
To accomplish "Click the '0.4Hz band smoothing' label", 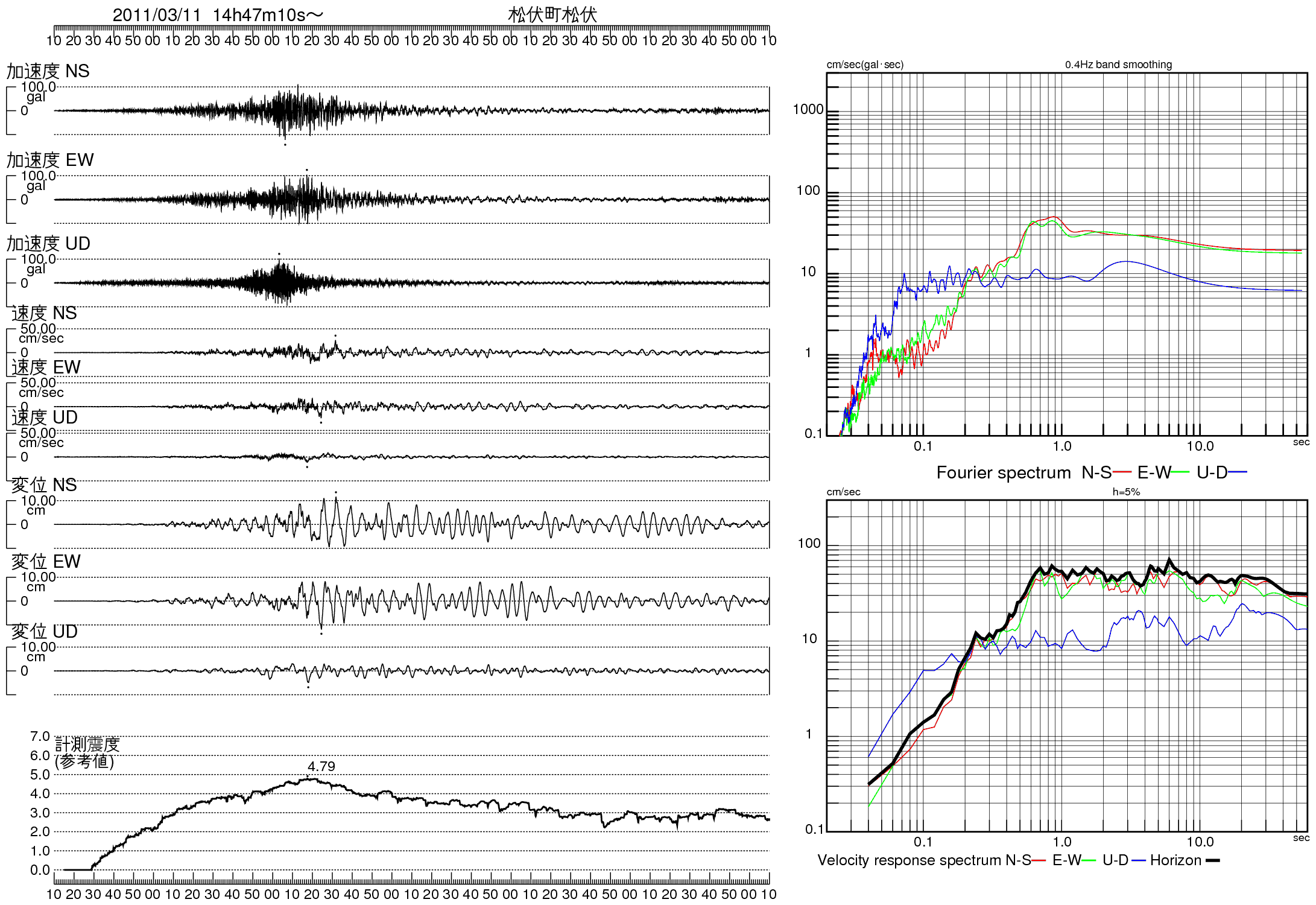I will point(1118,65).
